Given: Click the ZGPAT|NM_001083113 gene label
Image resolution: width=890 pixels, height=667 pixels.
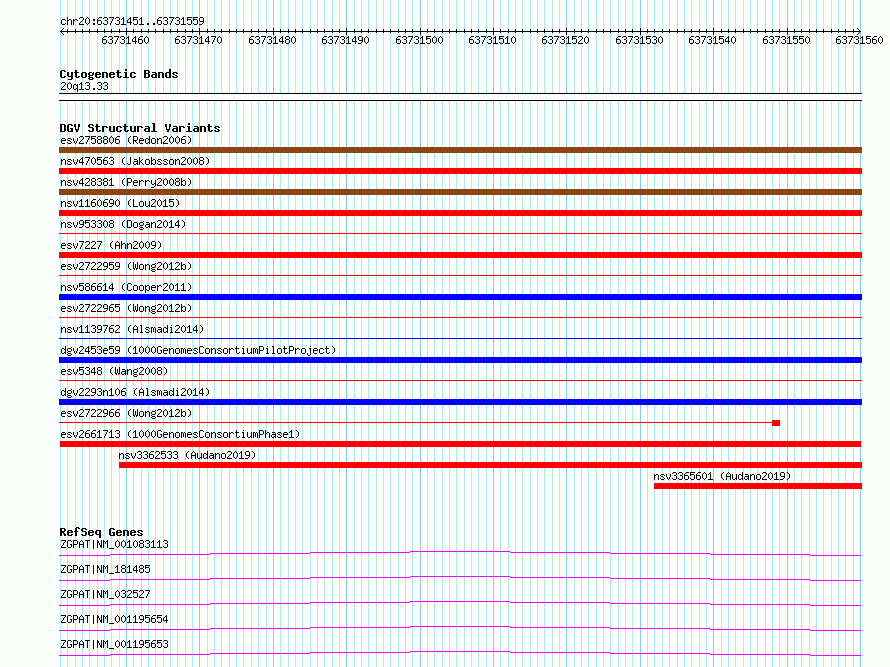Looking at the screenshot, I should point(114,544).
